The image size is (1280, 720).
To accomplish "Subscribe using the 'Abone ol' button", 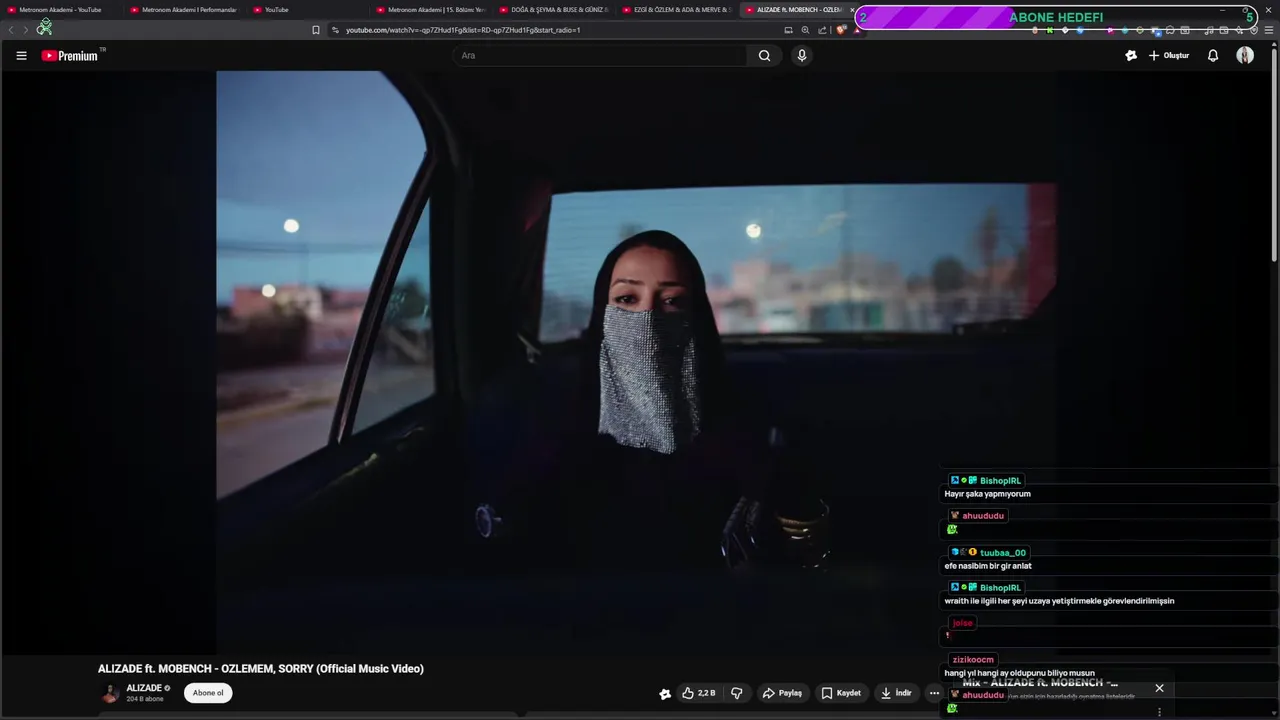I will [208, 693].
